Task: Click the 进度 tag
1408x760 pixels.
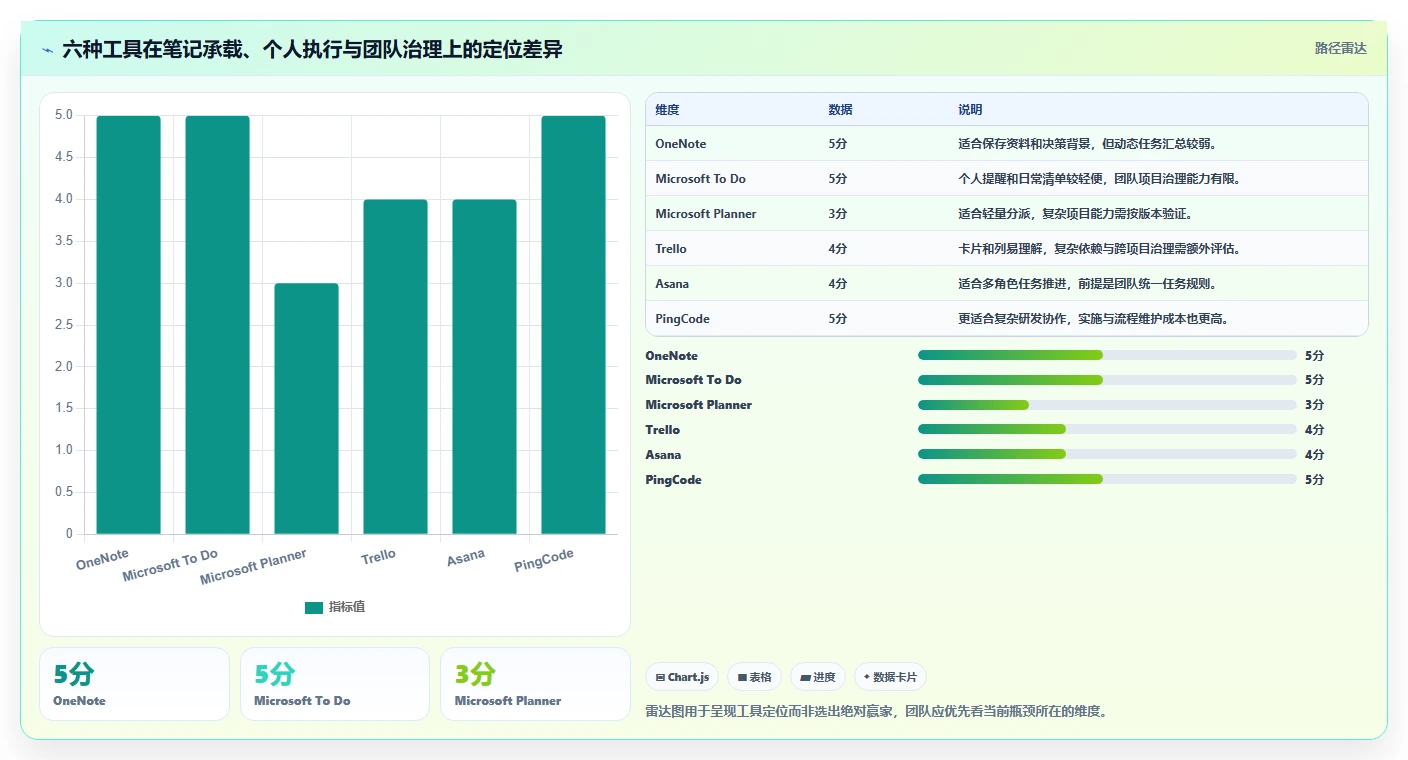Action: 818,677
